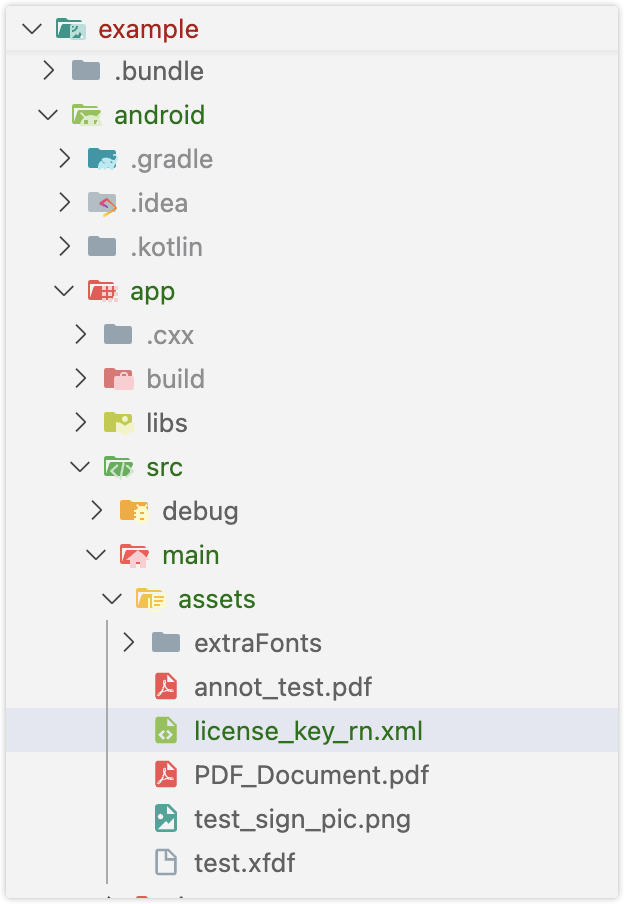The width and height of the screenshot is (624, 904).
Task: Click the .idea folder icon
Action: [x=103, y=203]
